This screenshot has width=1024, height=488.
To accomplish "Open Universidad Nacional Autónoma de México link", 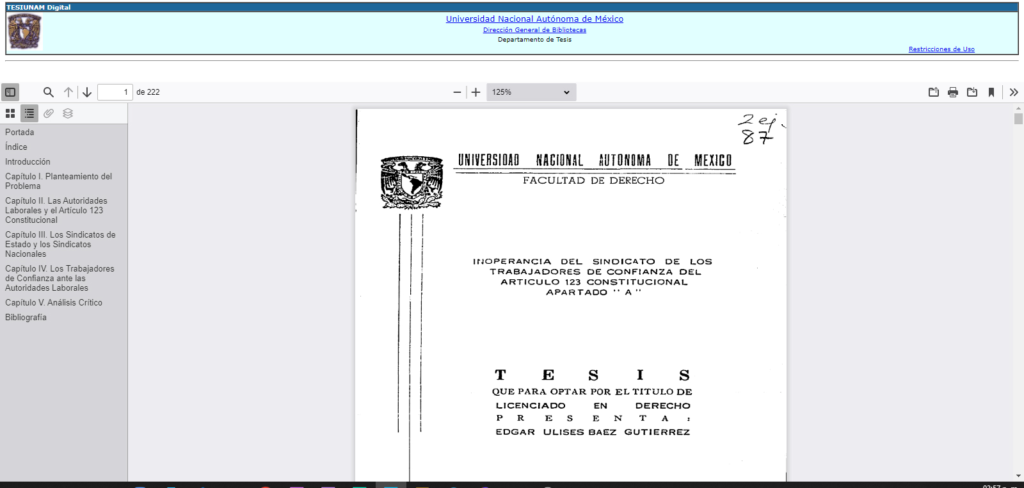I will click(x=534, y=19).
